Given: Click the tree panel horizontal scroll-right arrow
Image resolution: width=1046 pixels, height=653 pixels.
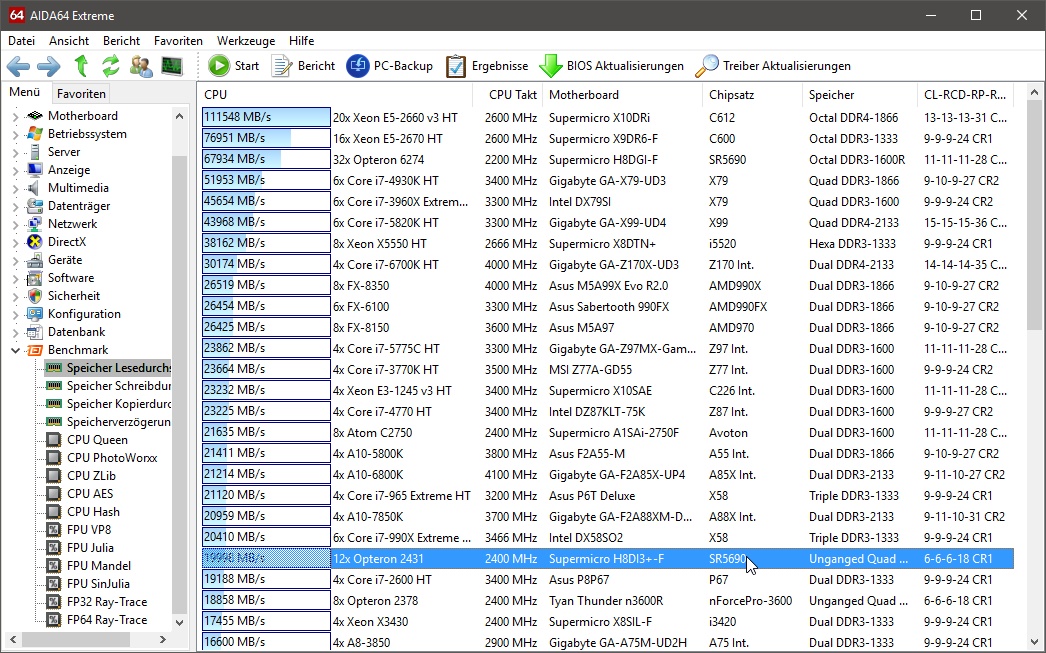Looking at the screenshot, I should (162, 640).
